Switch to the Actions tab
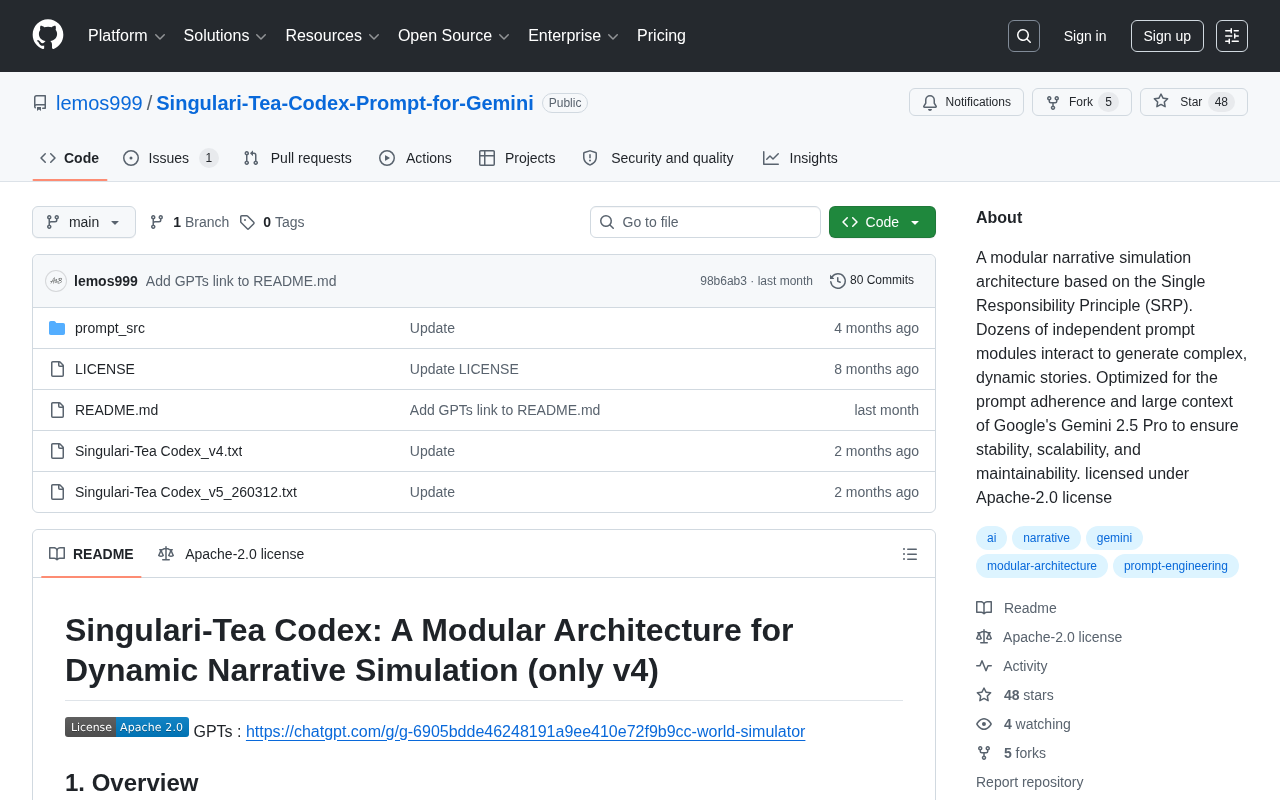The height and width of the screenshot is (800, 1280). click(416, 158)
